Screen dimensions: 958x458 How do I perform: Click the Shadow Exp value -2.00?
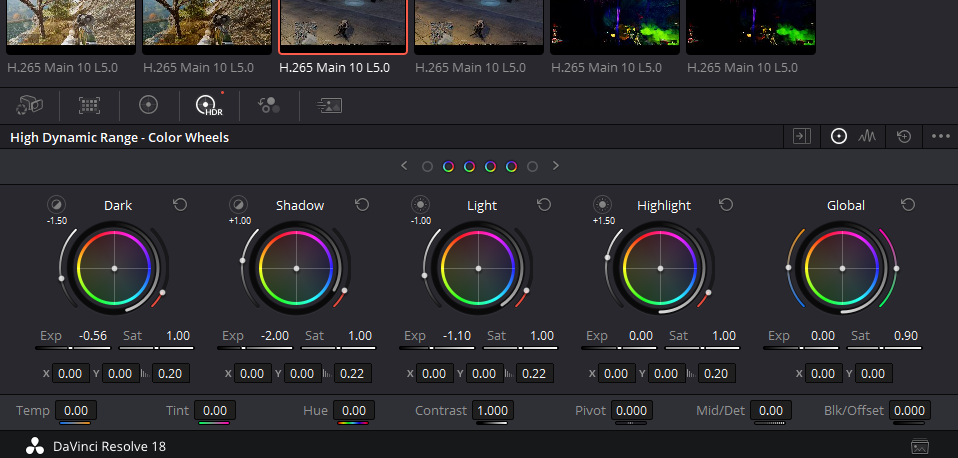[275, 335]
